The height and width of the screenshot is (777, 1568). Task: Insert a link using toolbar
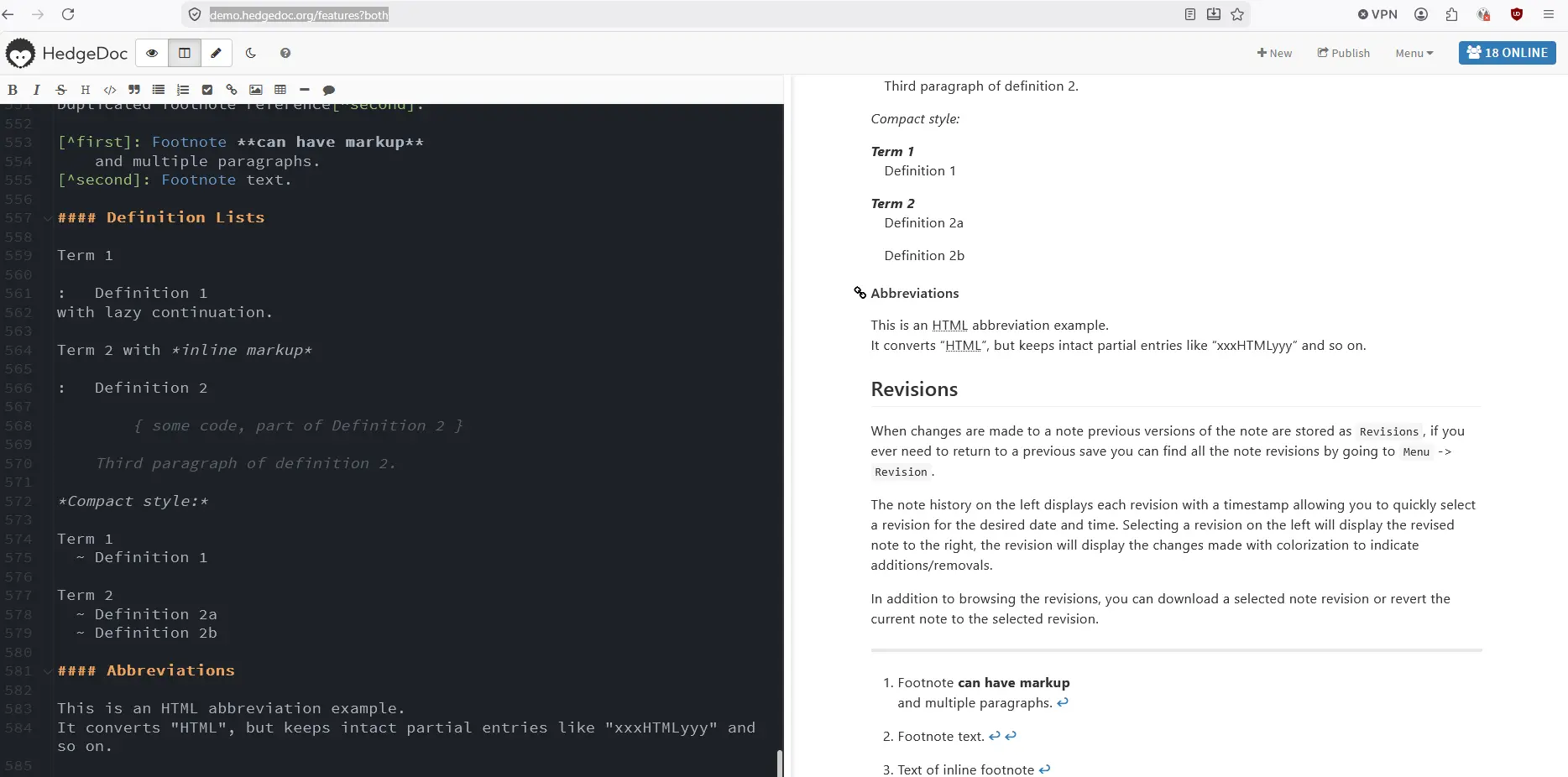[232, 90]
